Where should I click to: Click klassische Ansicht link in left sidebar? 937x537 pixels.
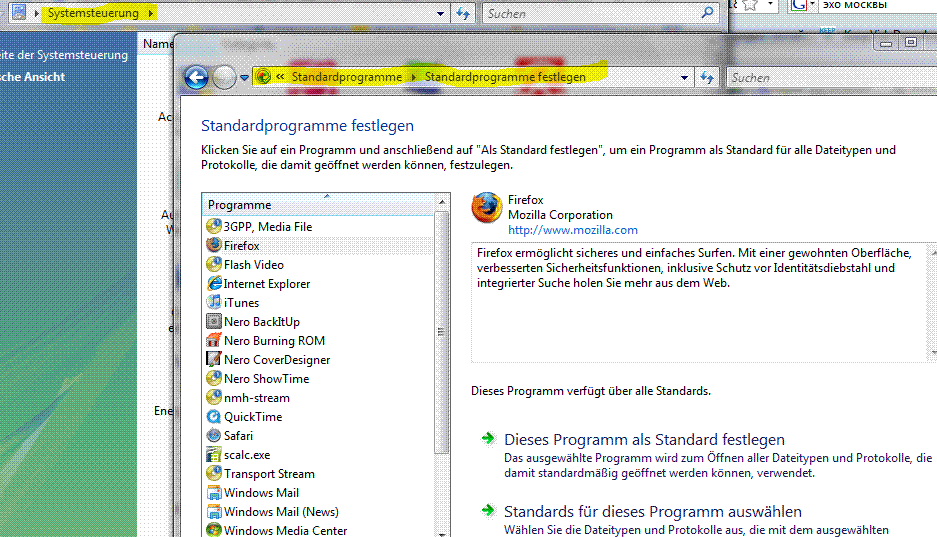32,76
